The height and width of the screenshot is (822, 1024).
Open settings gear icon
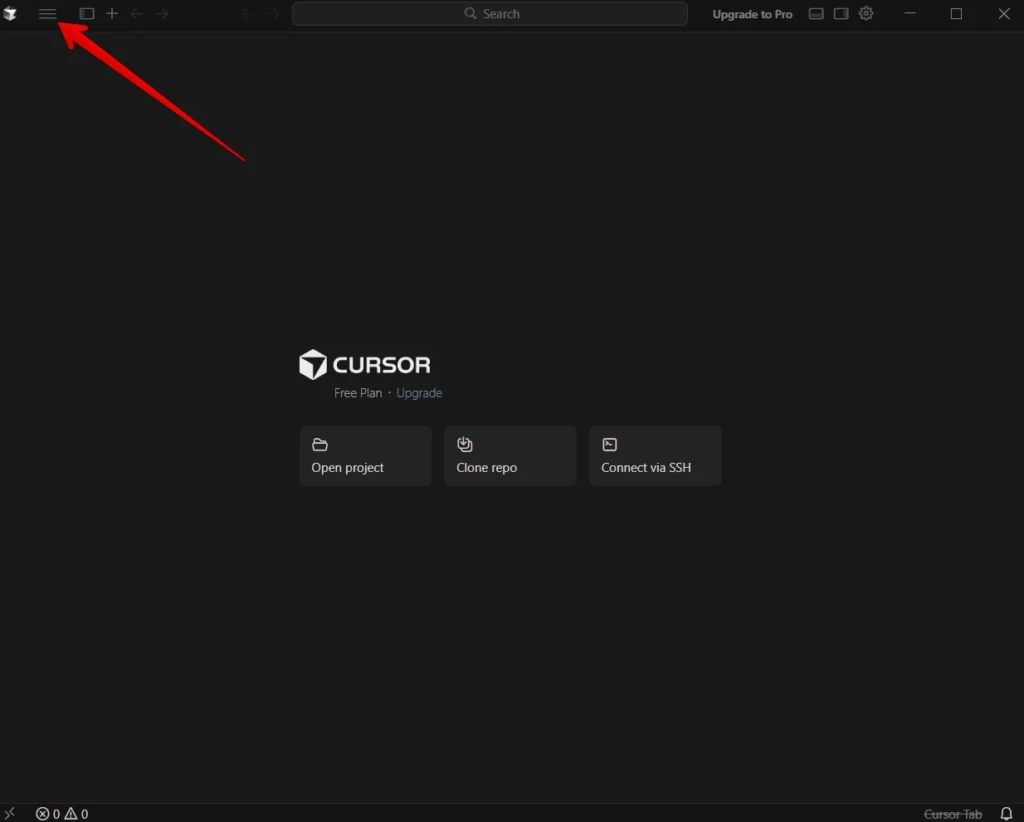[866, 14]
